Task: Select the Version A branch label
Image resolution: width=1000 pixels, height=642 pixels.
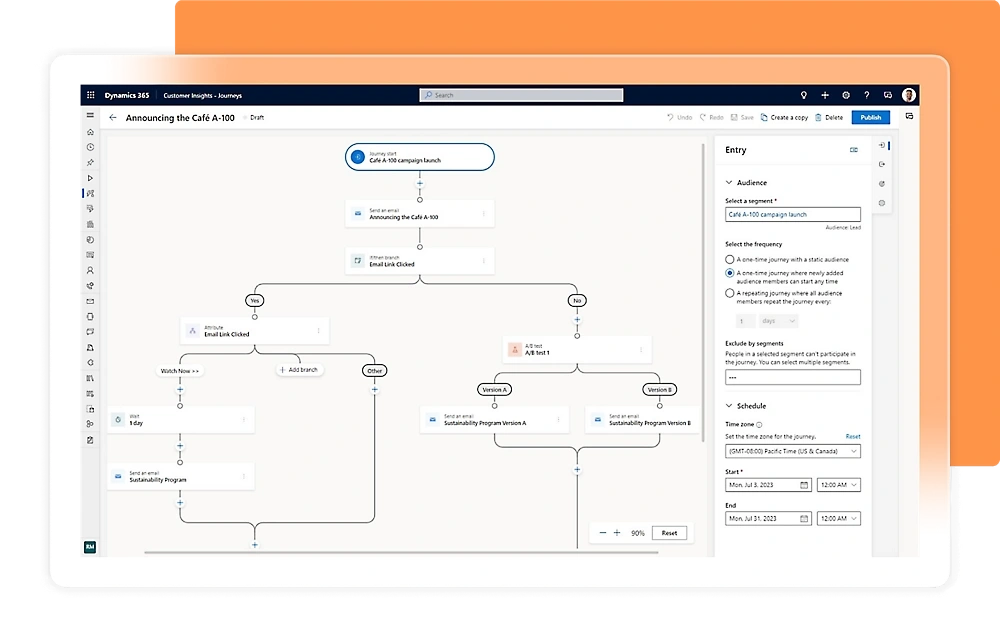Action: pyautogui.click(x=494, y=390)
